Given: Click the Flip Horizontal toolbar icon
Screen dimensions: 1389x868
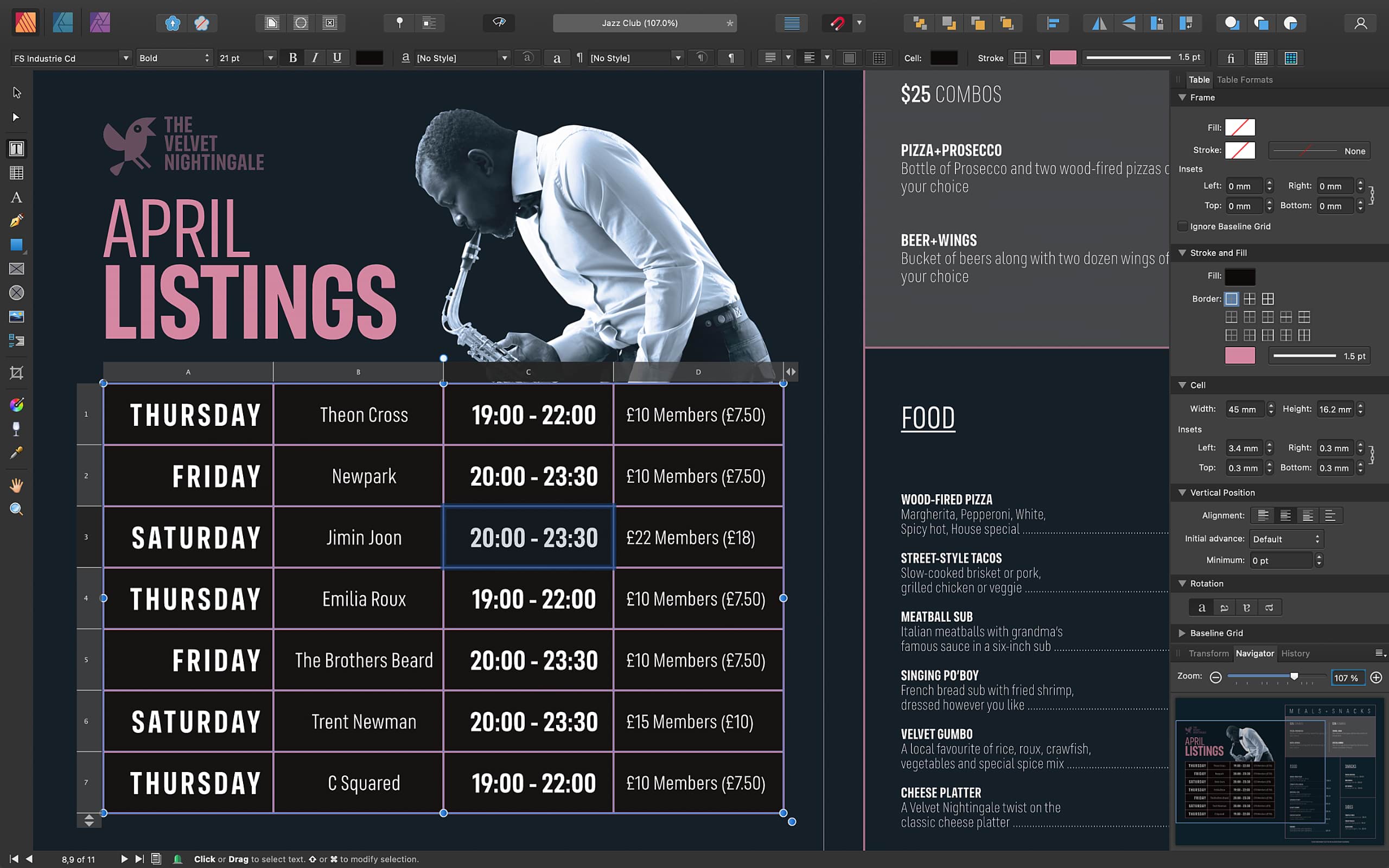Looking at the screenshot, I should pos(1099,23).
